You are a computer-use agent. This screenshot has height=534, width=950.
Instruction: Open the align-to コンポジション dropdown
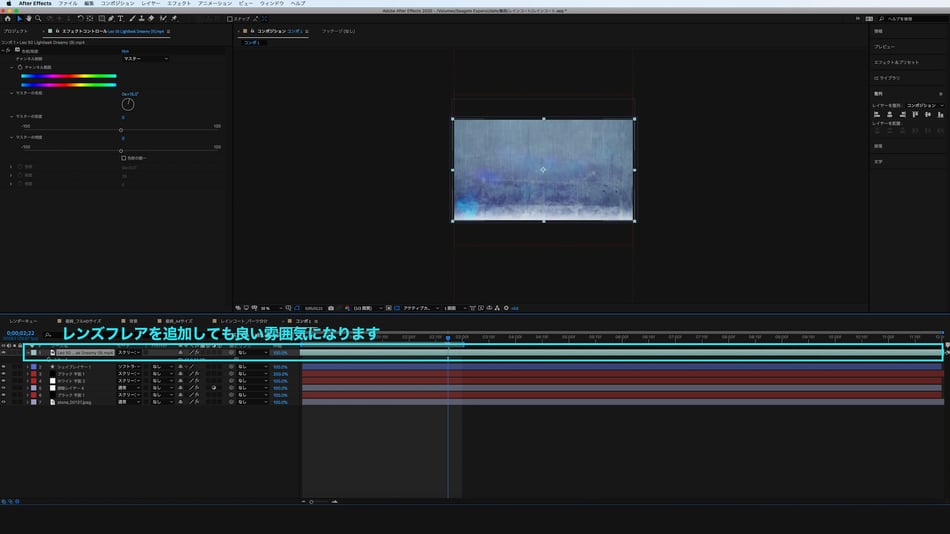(x=923, y=104)
